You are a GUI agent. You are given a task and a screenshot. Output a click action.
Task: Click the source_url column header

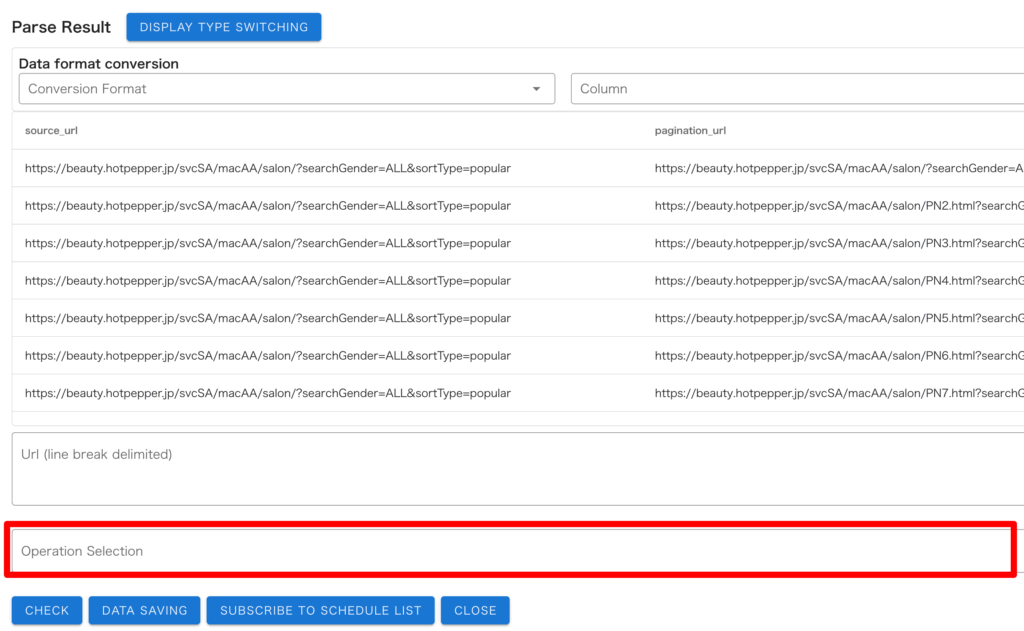[50, 131]
